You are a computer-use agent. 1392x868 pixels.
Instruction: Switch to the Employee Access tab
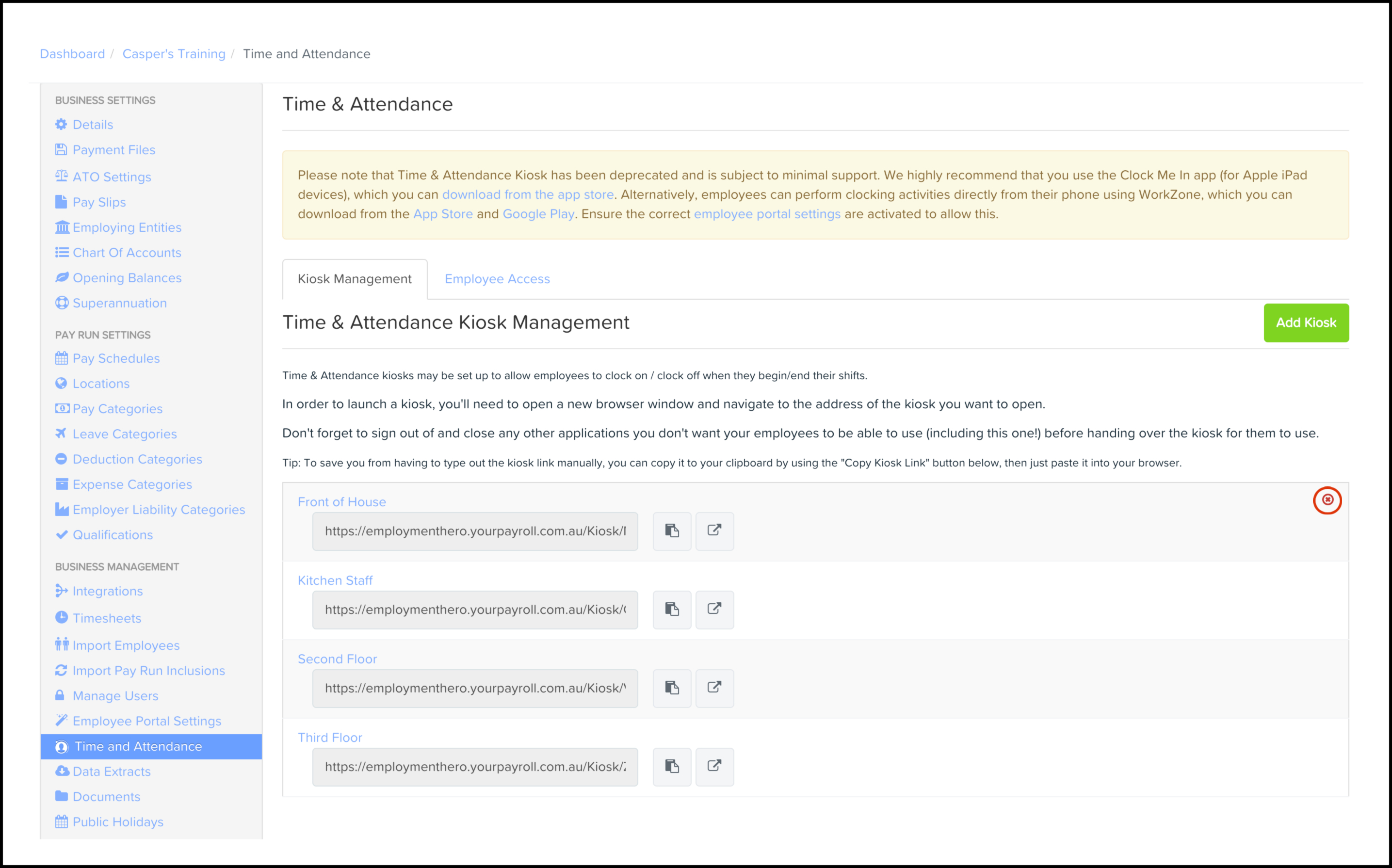coord(497,279)
